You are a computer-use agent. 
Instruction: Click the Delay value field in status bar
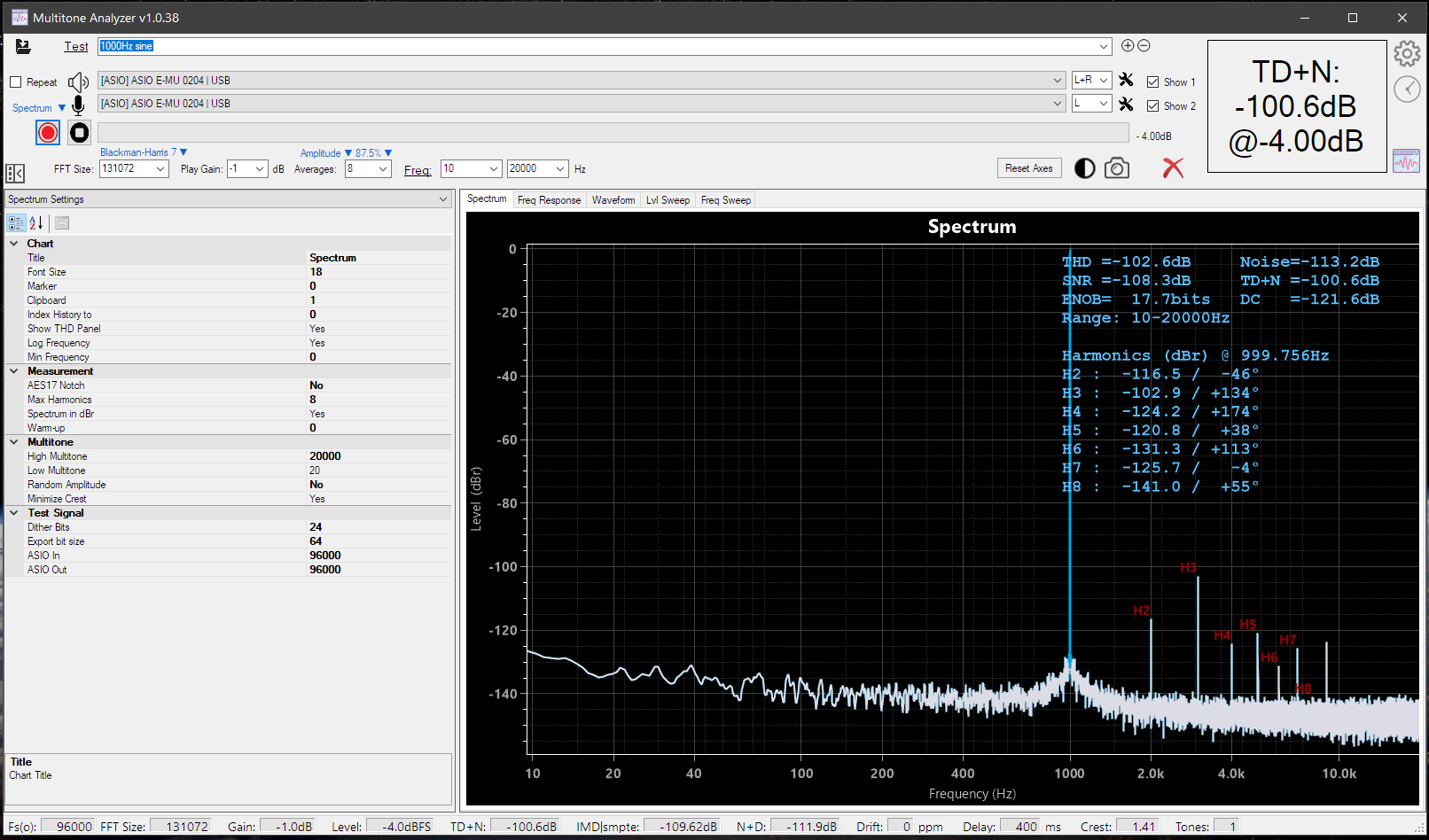coord(1019,827)
